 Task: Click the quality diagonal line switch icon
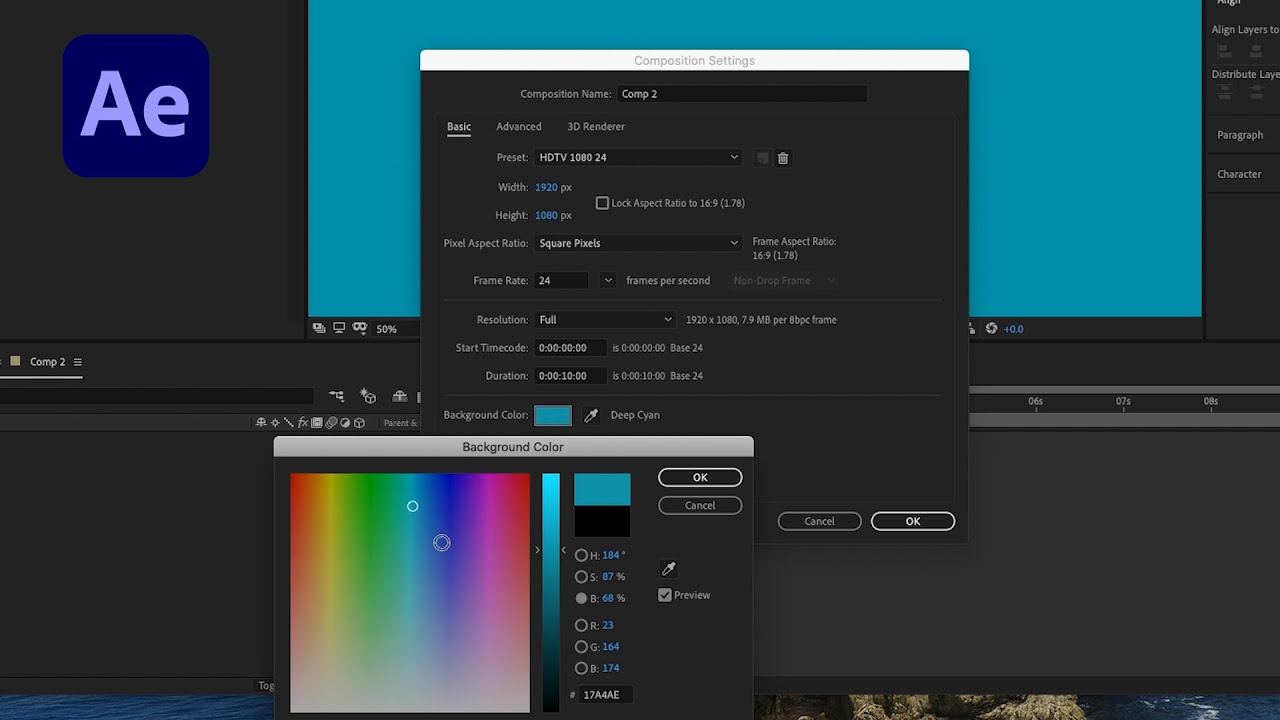pos(288,423)
